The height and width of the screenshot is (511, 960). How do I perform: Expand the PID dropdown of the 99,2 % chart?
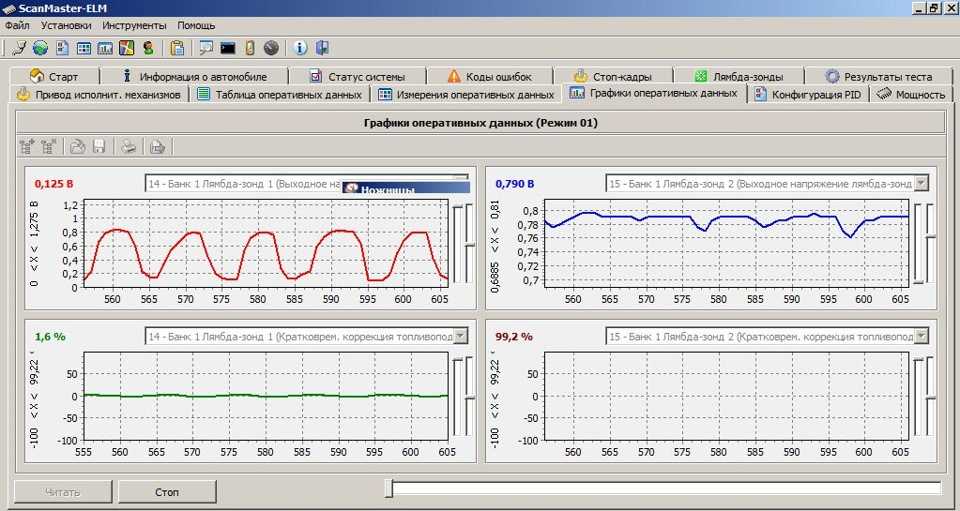(x=920, y=336)
